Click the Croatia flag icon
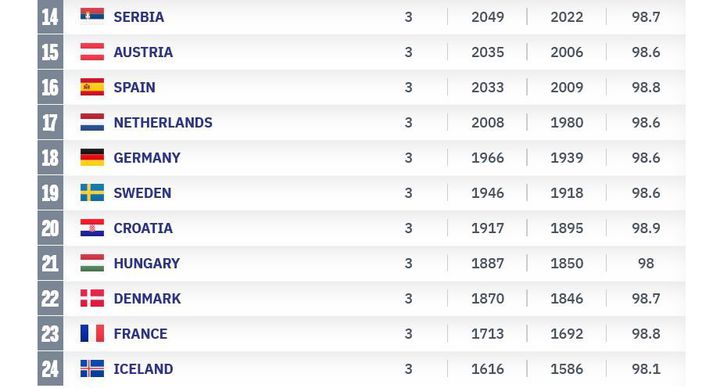 click(x=92, y=227)
